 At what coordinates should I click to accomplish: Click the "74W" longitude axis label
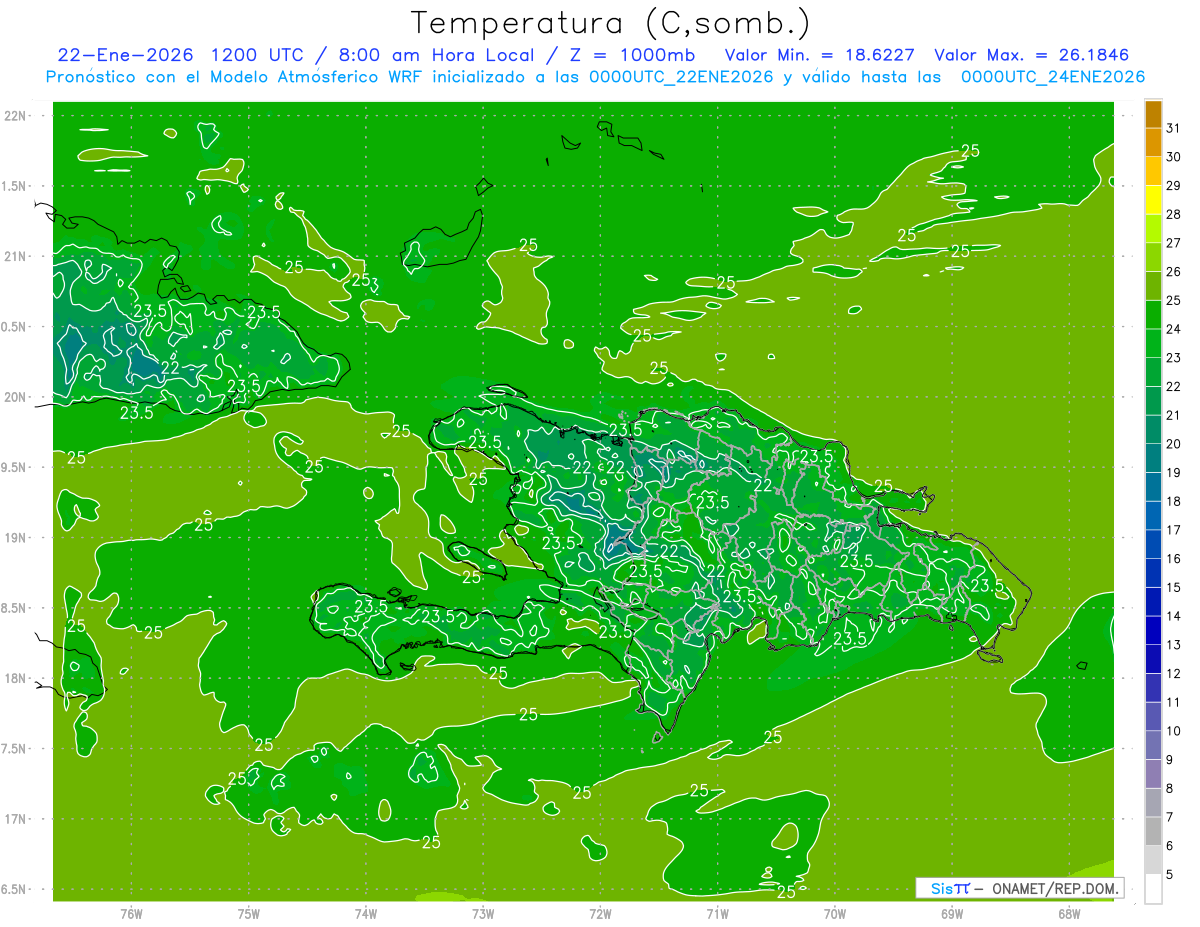click(366, 913)
